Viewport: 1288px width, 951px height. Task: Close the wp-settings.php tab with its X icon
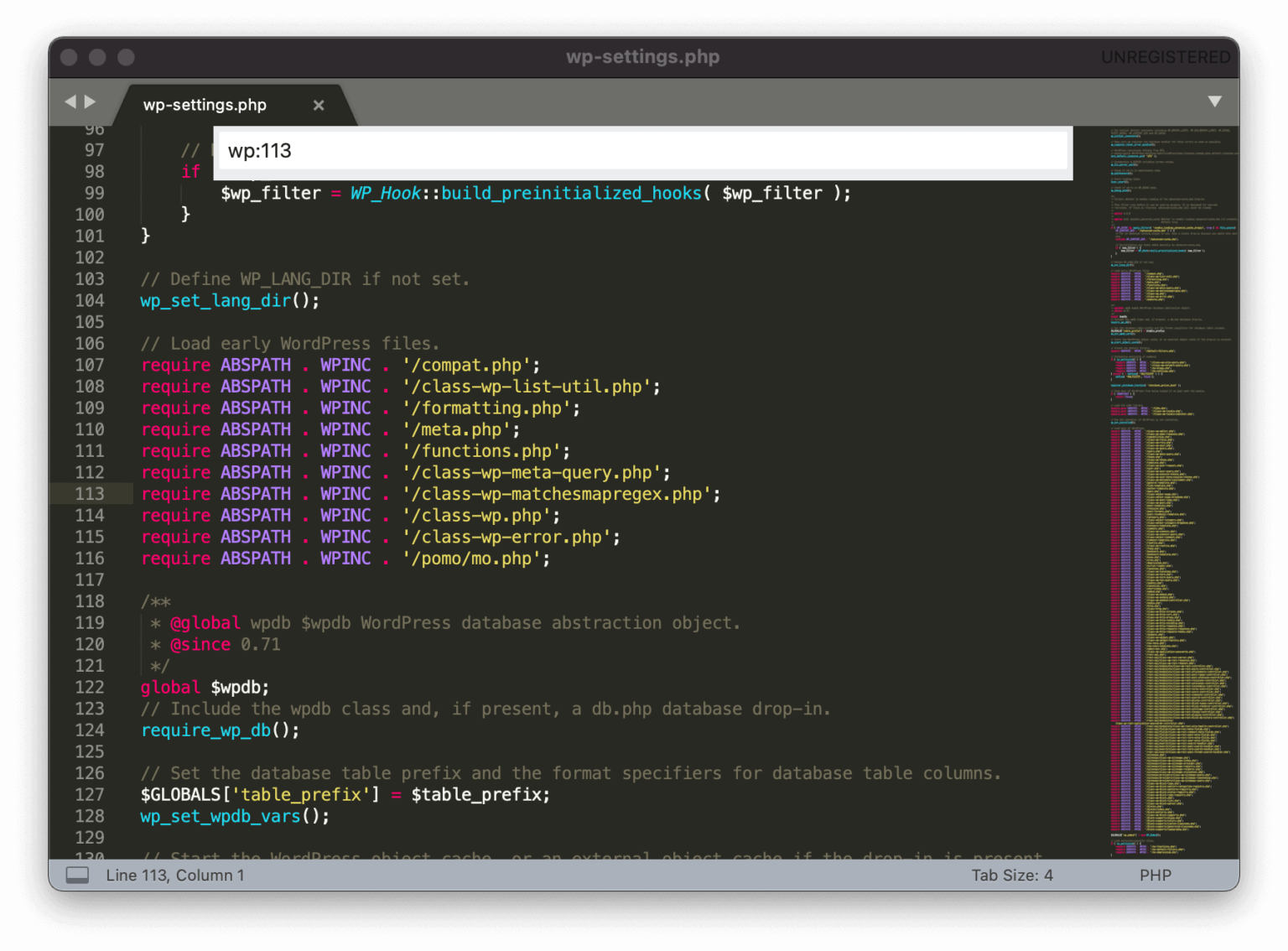click(319, 105)
